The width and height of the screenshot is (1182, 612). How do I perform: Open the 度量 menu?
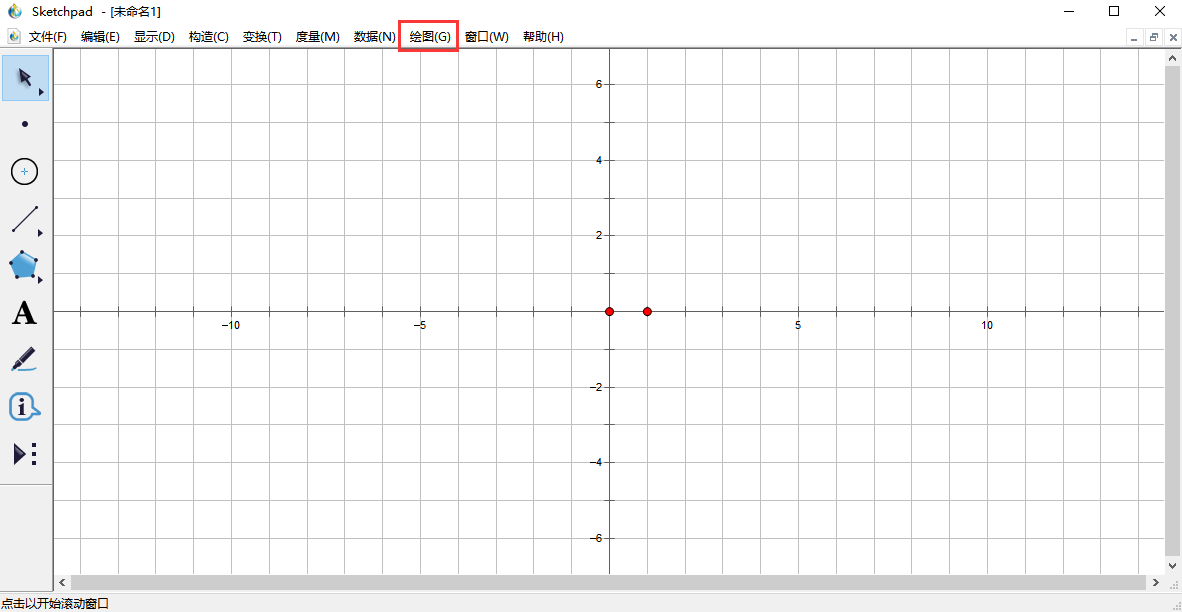pos(317,36)
